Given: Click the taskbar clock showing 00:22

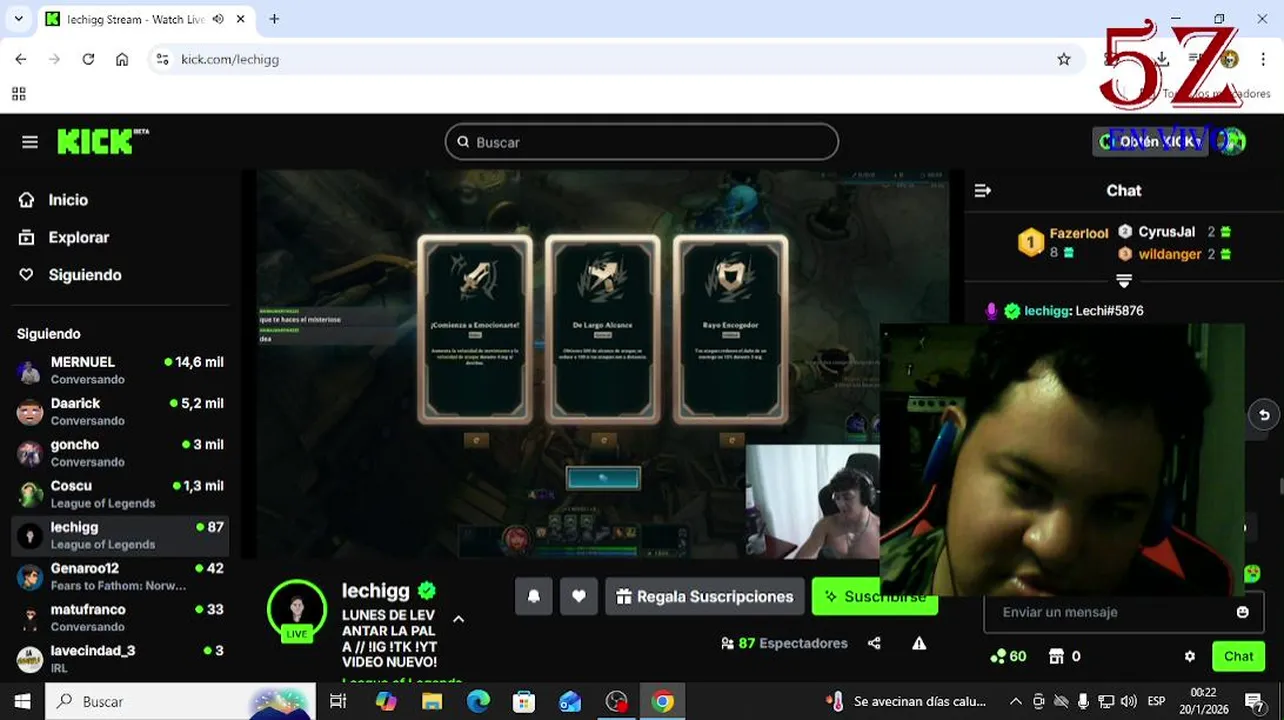Looking at the screenshot, I should tap(1203, 701).
